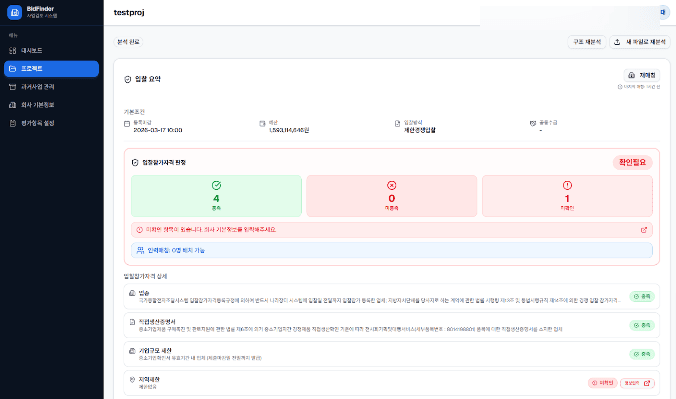The height and width of the screenshot is (399, 676).
Task: Click the green card showing 4
Action: (x=216, y=196)
